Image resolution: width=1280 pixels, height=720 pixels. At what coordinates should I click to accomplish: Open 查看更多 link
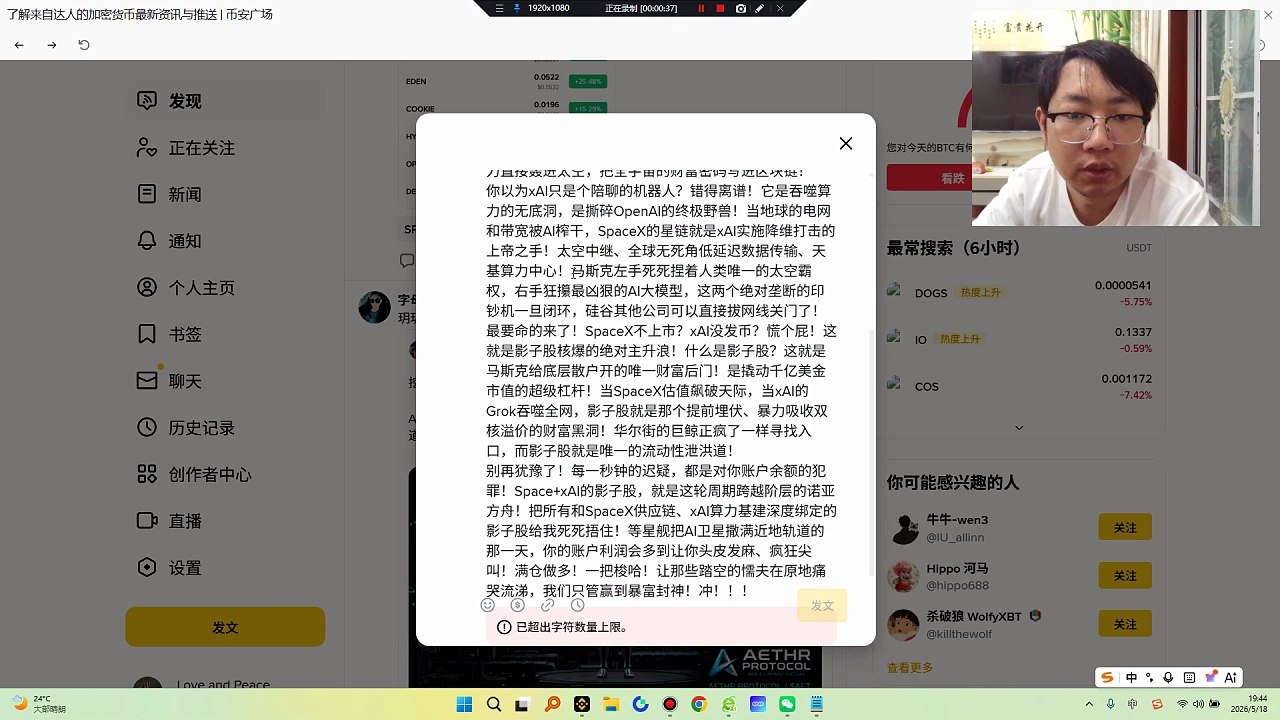(910, 668)
